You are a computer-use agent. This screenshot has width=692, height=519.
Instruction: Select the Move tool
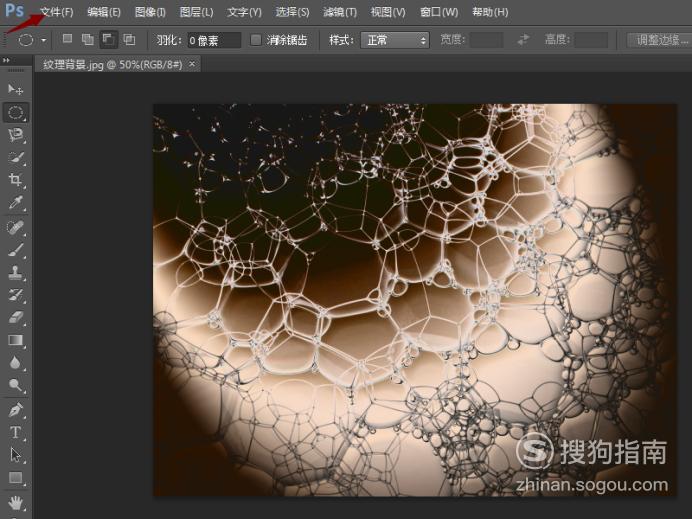(x=15, y=90)
